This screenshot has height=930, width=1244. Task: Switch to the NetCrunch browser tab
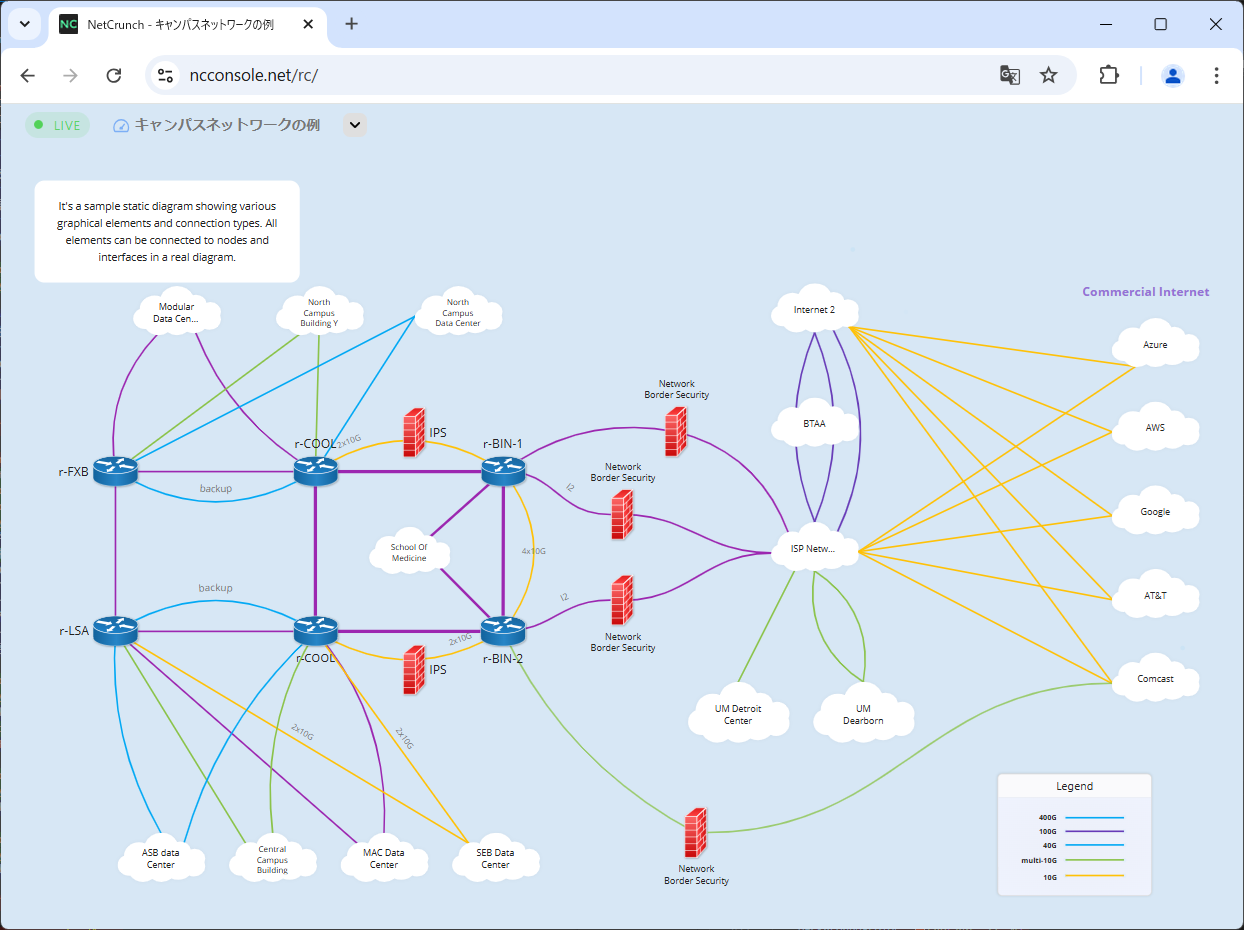tap(188, 24)
